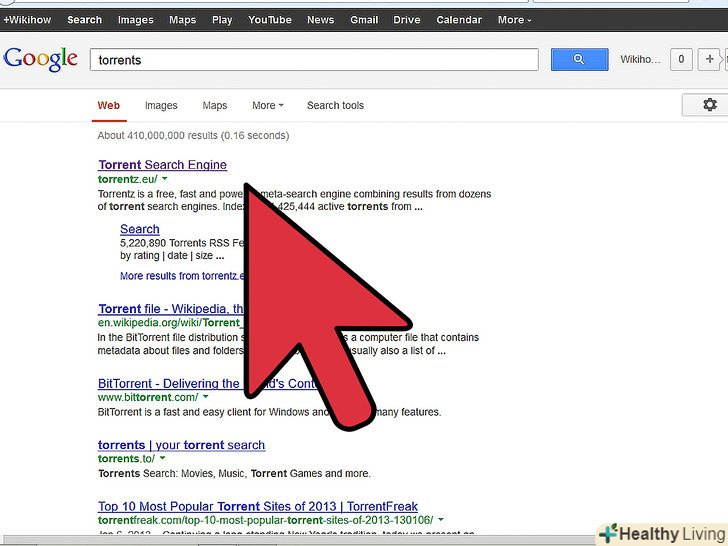Open torrents | your torrent search result

pyautogui.click(x=182, y=445)
